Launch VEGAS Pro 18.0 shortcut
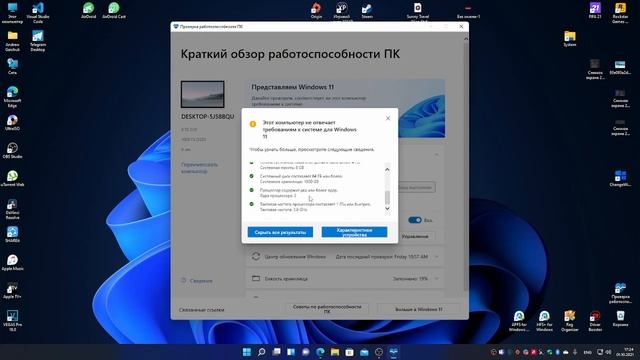Screen dimensions: 640x360 coord(12,321)
